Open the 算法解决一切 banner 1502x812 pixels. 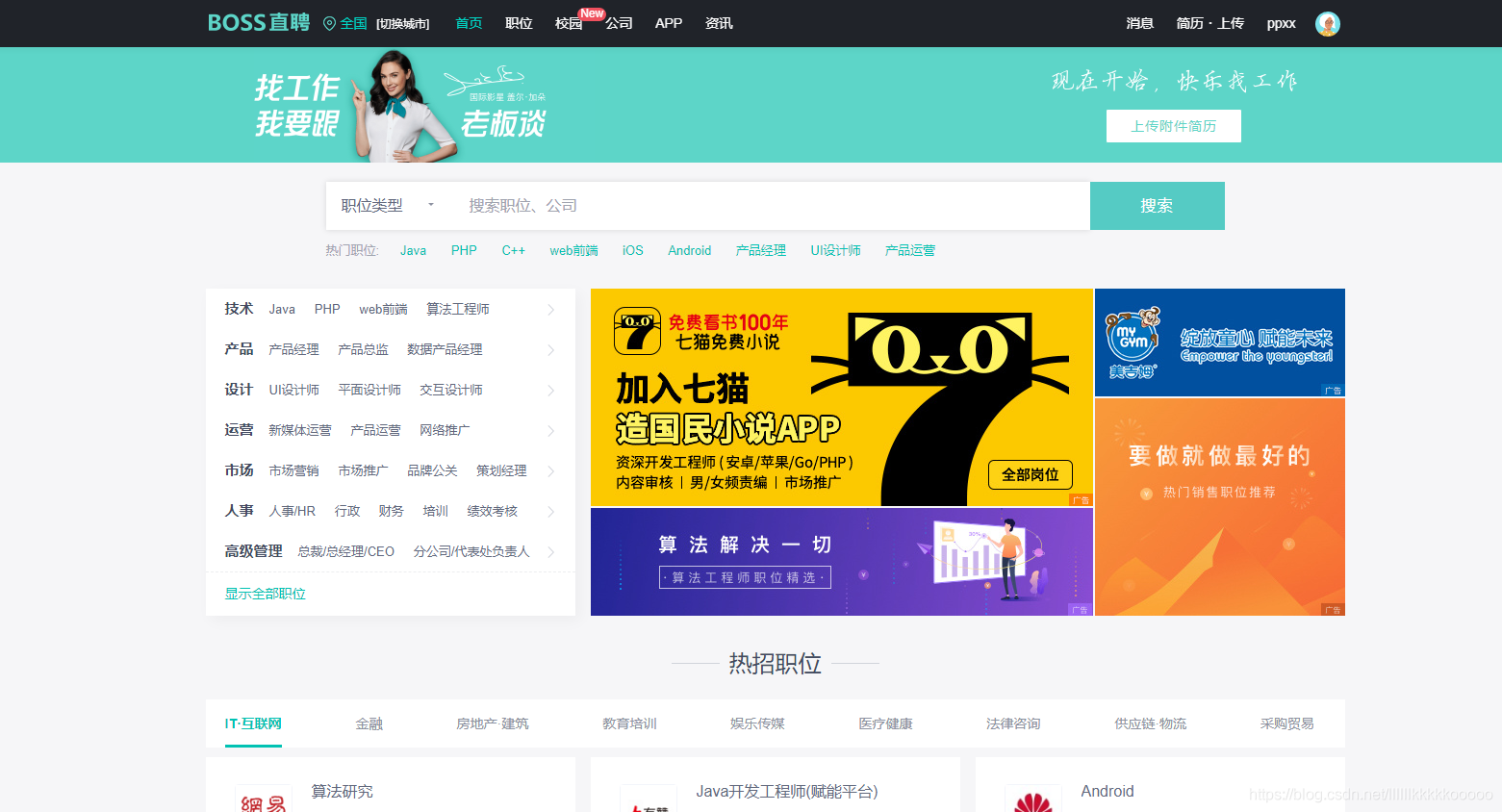(841, 562)
